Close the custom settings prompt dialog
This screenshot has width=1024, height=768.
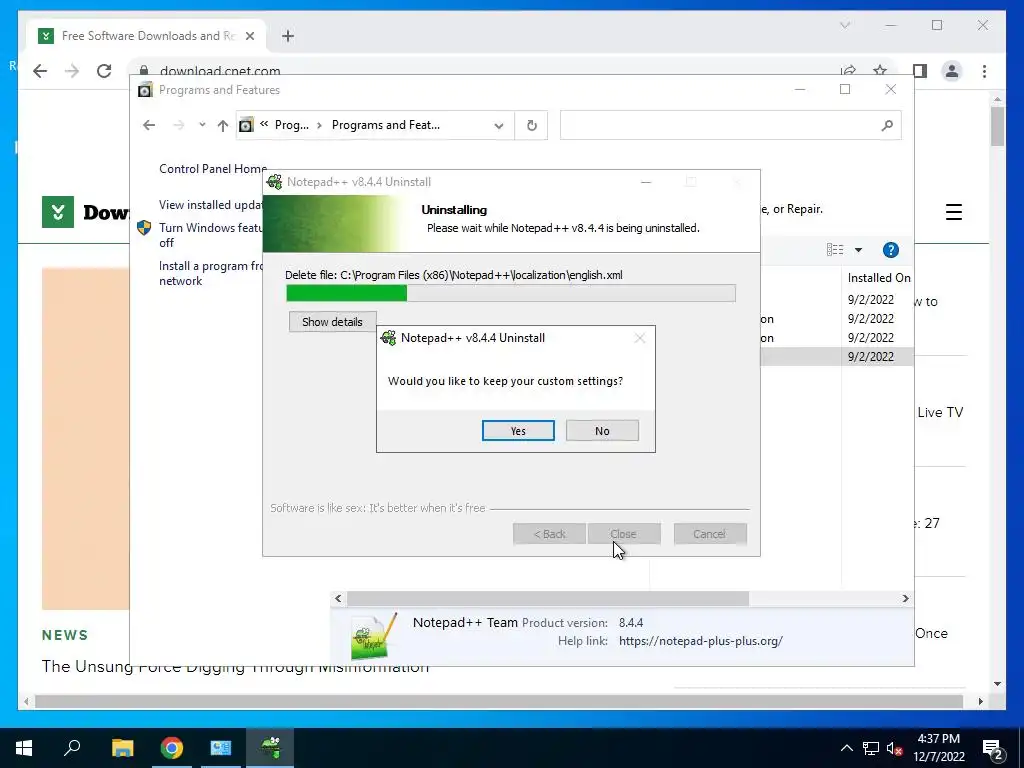640,338
